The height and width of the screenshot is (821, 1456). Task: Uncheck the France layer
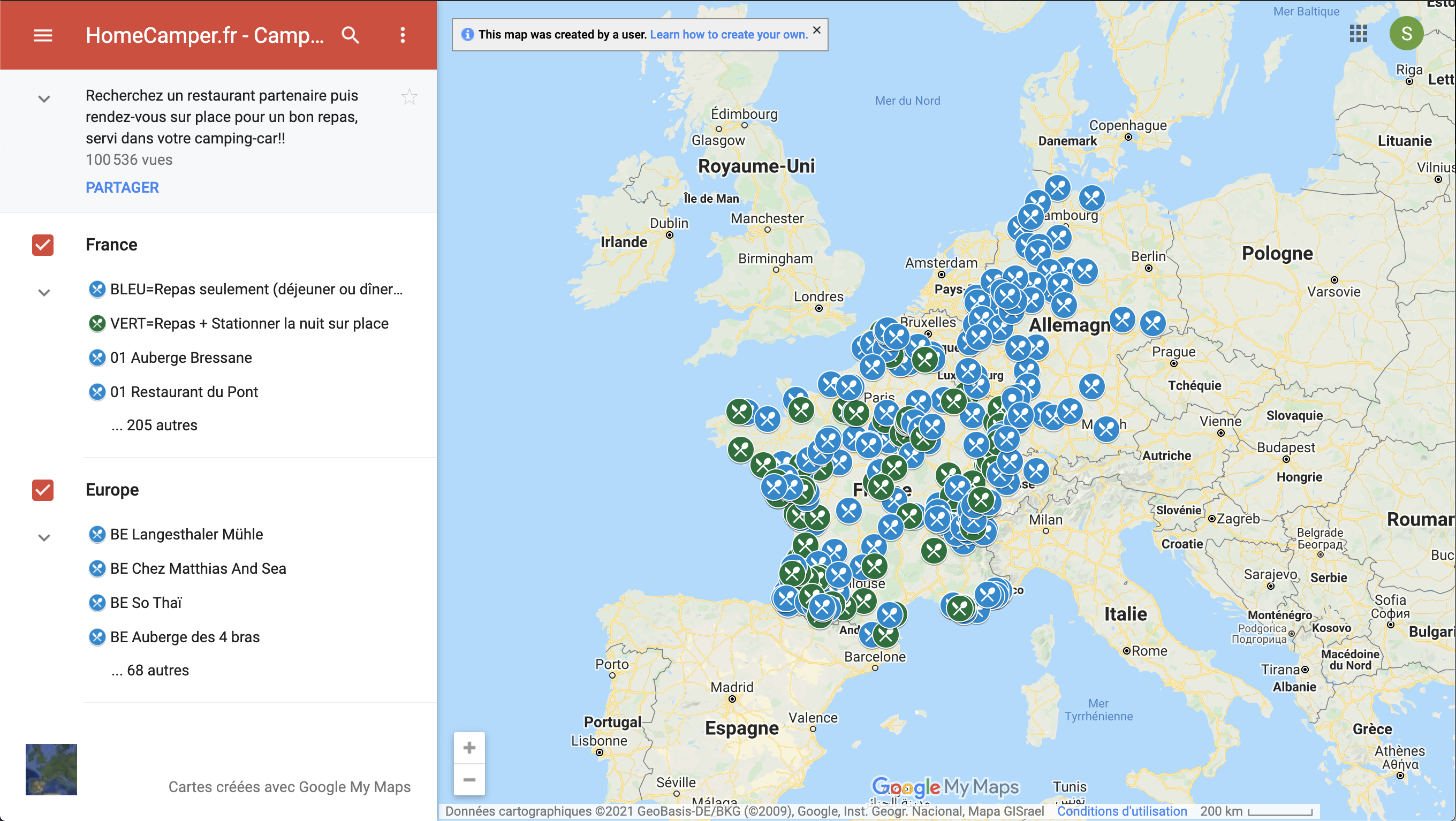pos(43,245)
